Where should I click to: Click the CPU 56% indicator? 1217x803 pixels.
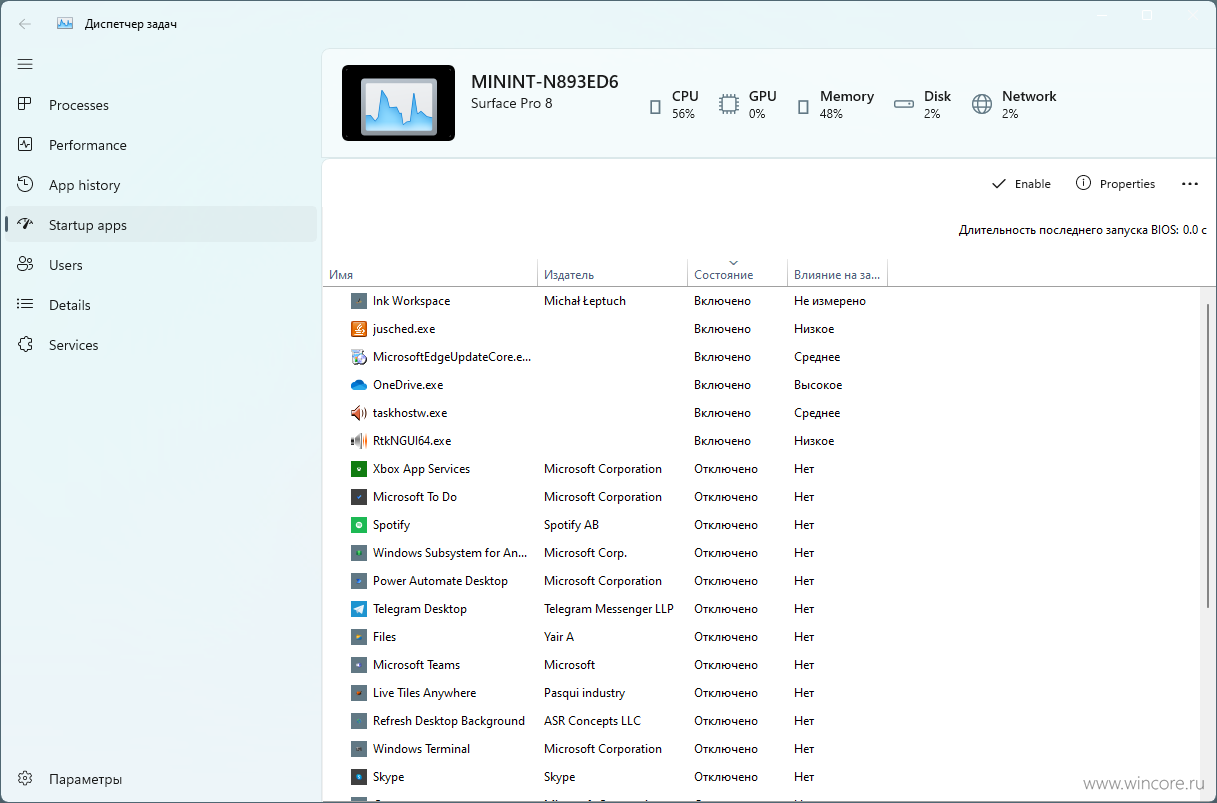673,105
